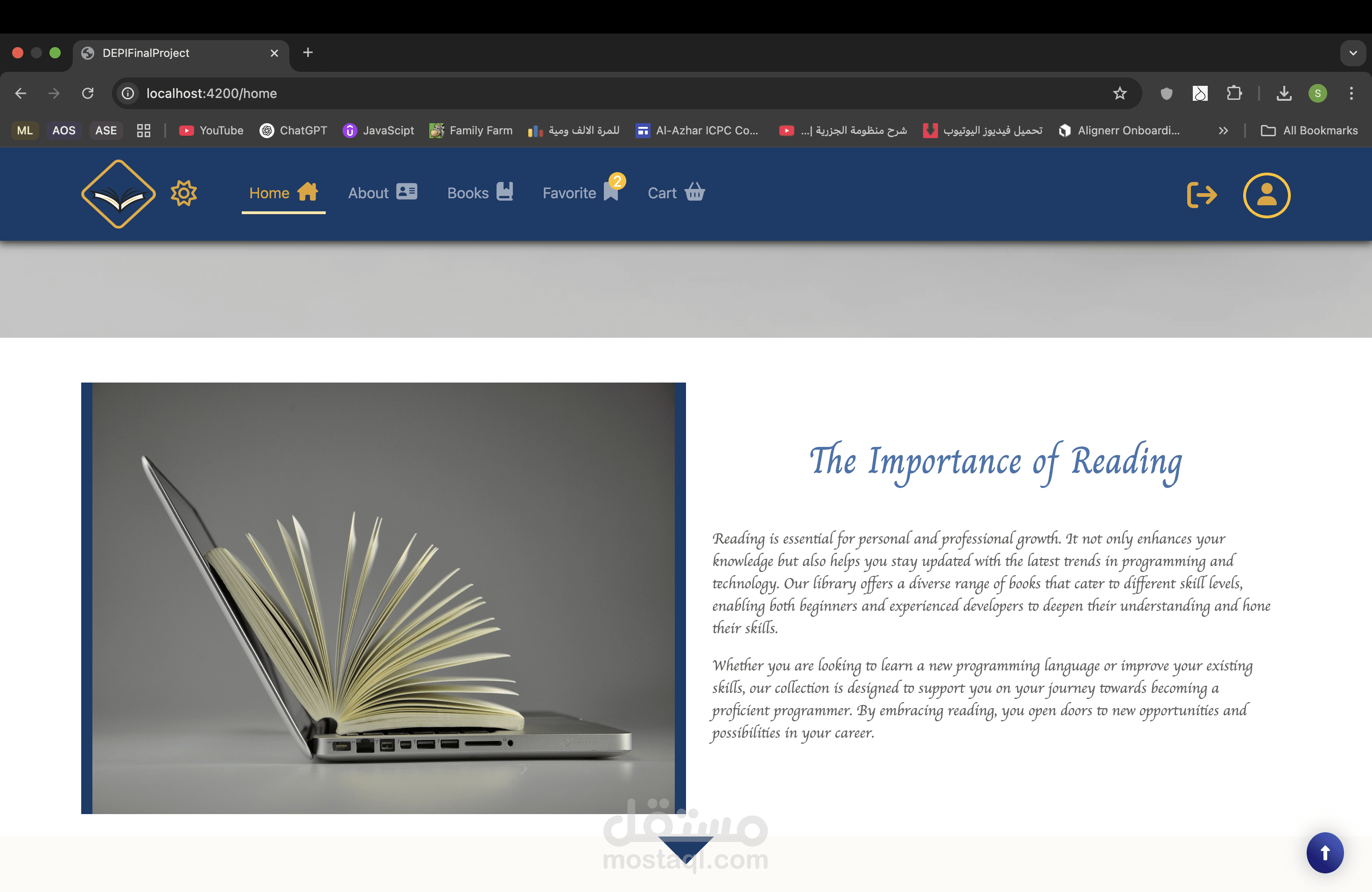Click the book diamond site logo
This screenshot has width=1372, height=892.
(118, 194)
